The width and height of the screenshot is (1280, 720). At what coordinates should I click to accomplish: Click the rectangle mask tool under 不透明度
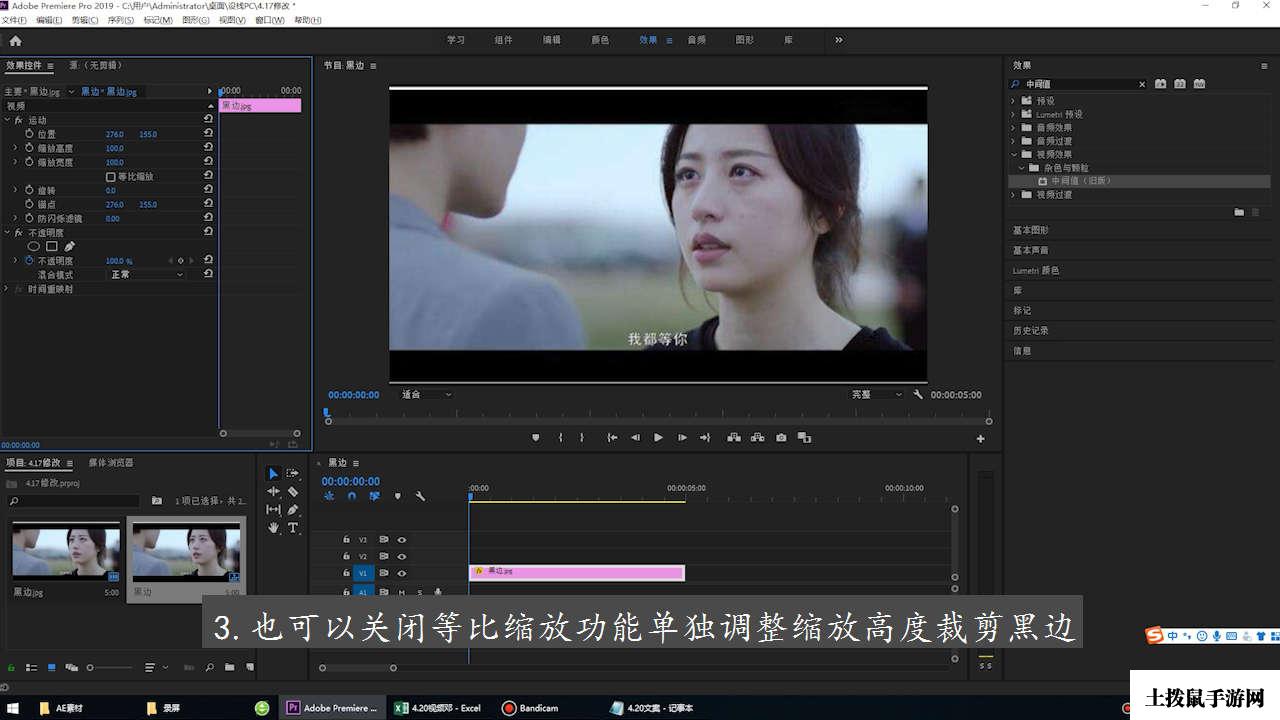pyautogui.click(x=52, y=246)
